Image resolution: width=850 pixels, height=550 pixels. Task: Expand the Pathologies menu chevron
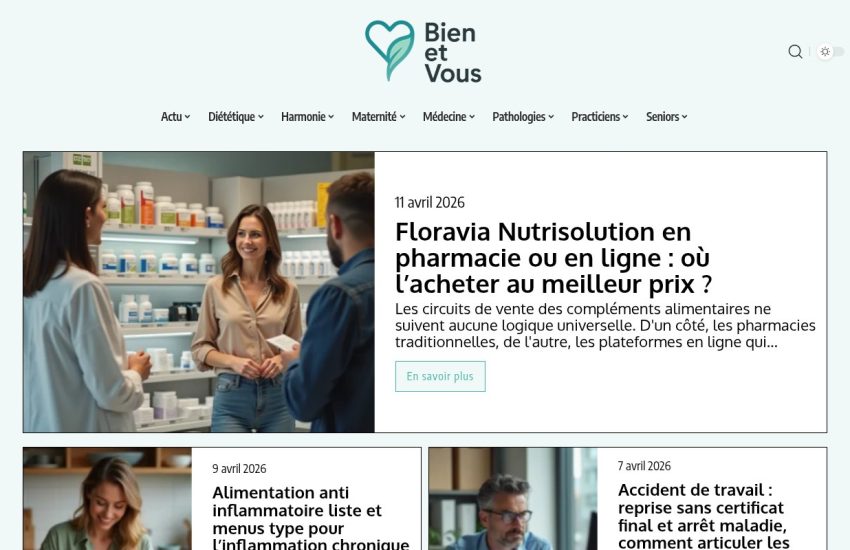[x=551, y=117]
